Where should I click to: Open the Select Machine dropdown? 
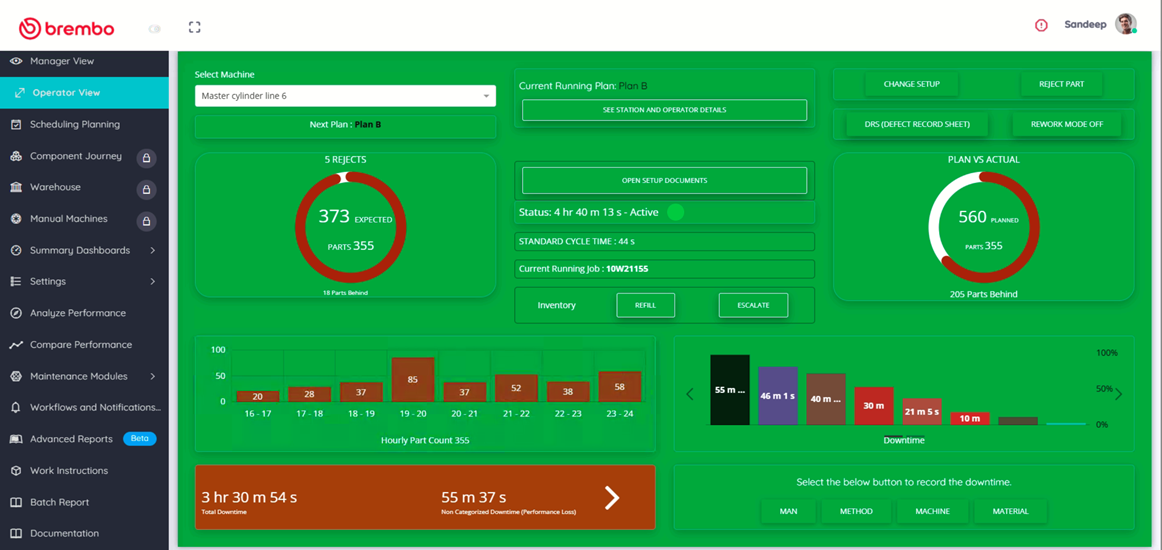tap(345, 96)
